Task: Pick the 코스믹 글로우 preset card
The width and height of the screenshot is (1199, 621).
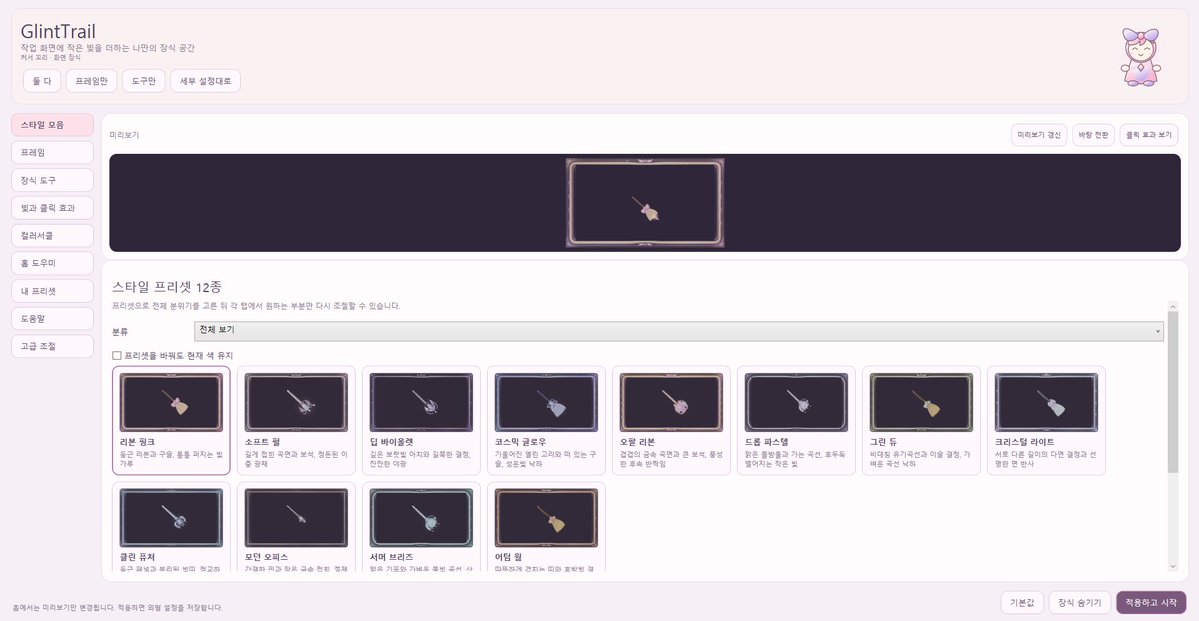Action: click(546, 421)
